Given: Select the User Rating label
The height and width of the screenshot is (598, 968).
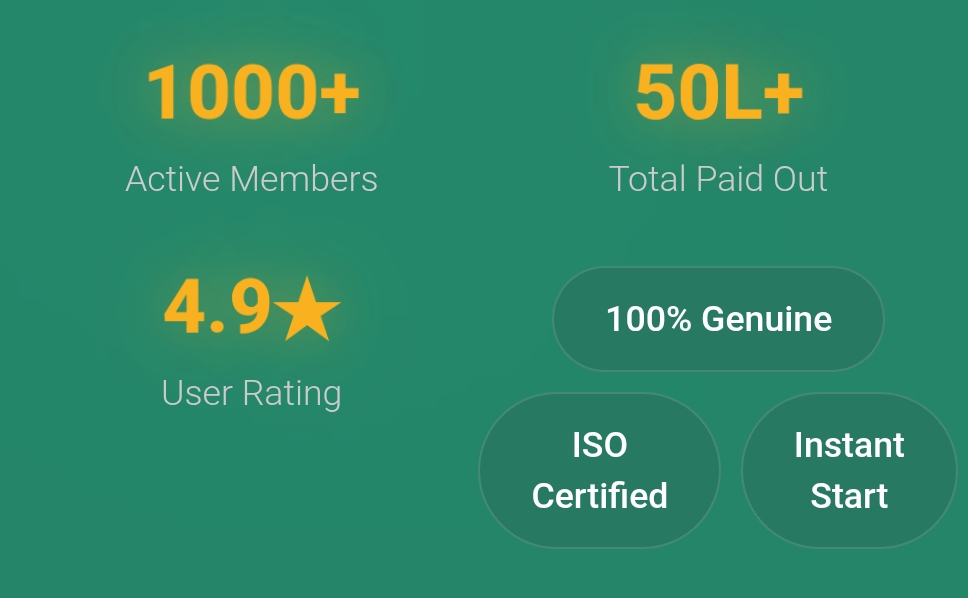Looking at the screenshot, I should (252, 393).
